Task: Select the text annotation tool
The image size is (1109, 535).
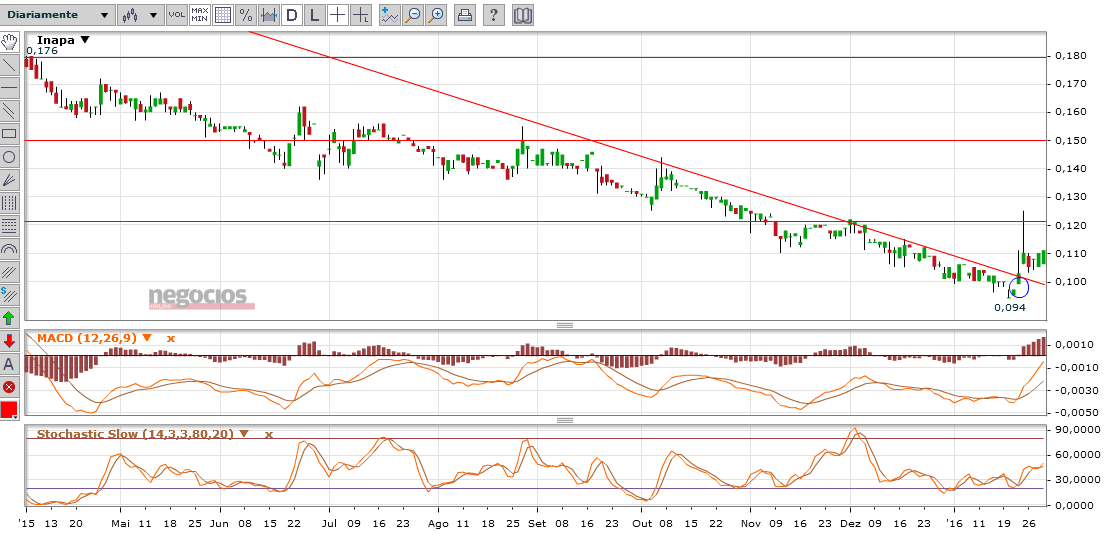Action: (x=9, y=364)
